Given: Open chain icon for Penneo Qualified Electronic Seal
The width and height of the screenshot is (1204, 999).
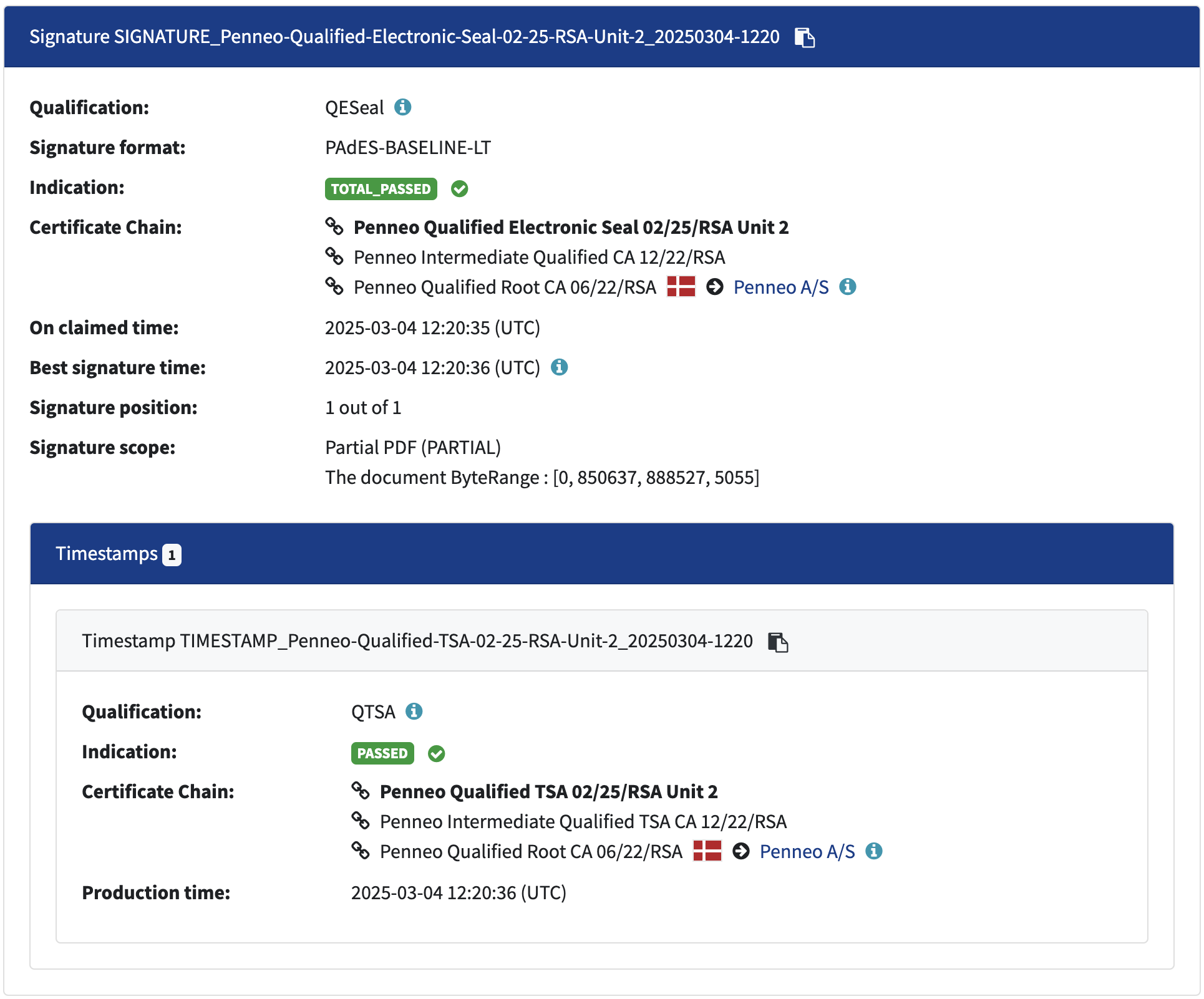Looking at the screenshot, I should click(x=334, y=226).
